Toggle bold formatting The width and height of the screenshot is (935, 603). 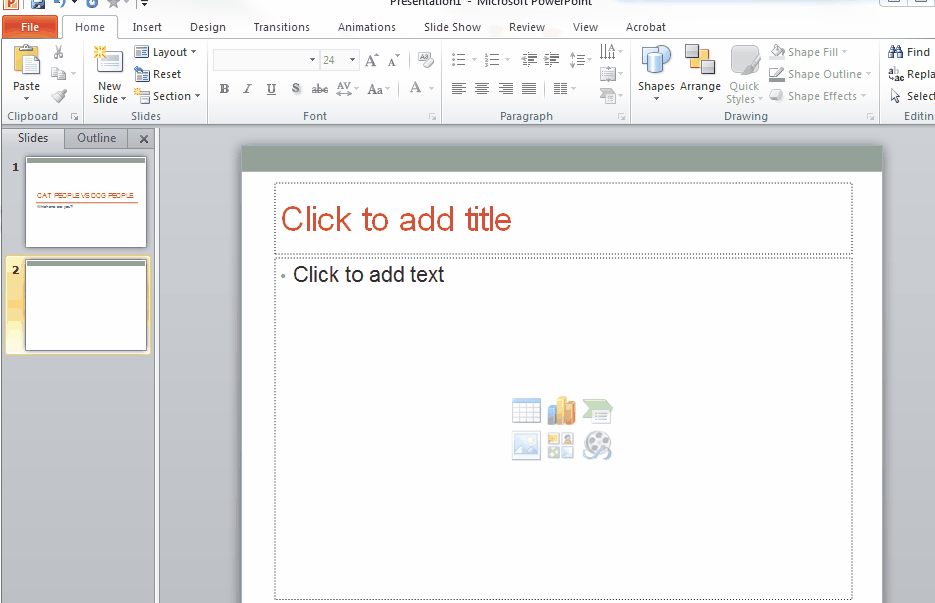coord(224,89)
